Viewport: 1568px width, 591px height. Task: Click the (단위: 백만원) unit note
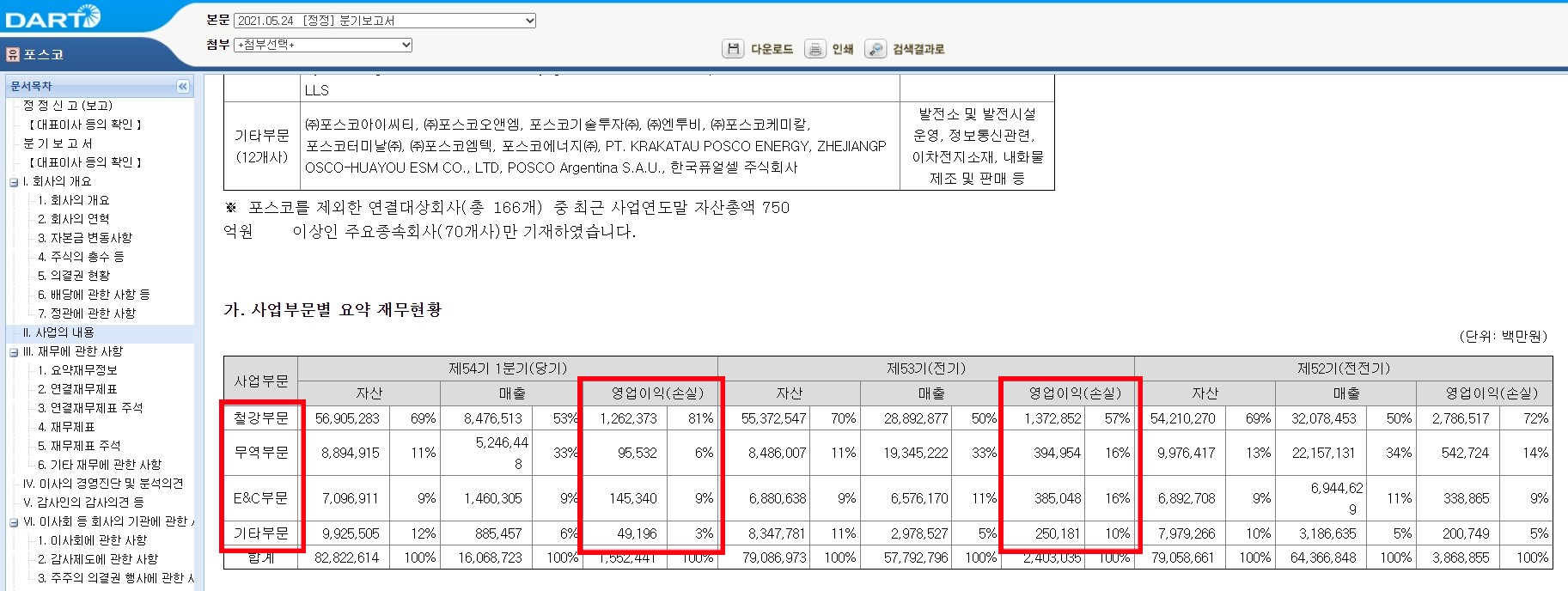(x=1503, y=336)
